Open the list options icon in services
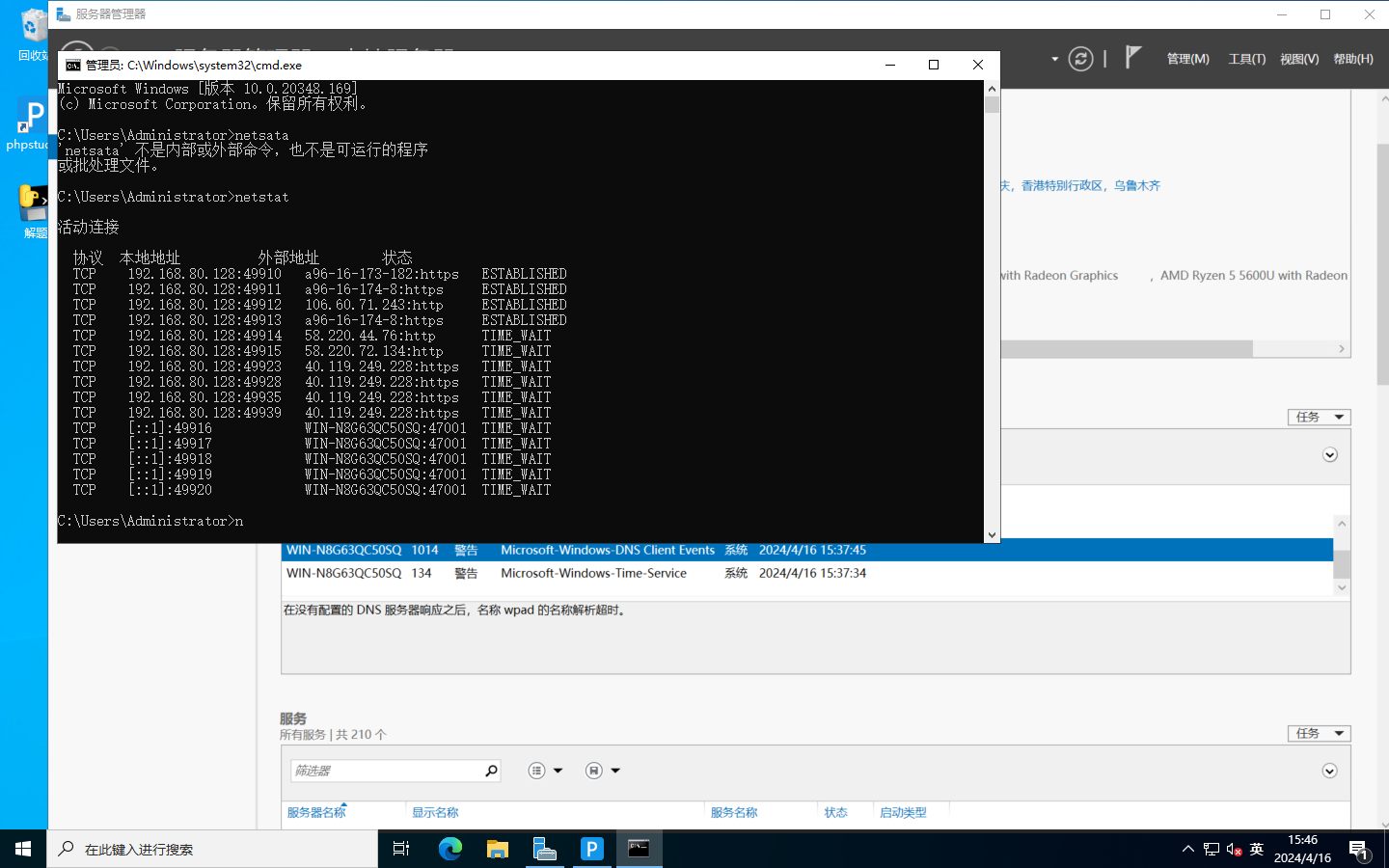Viewport: 1389px width, 868px height. (x=537, y=771)
